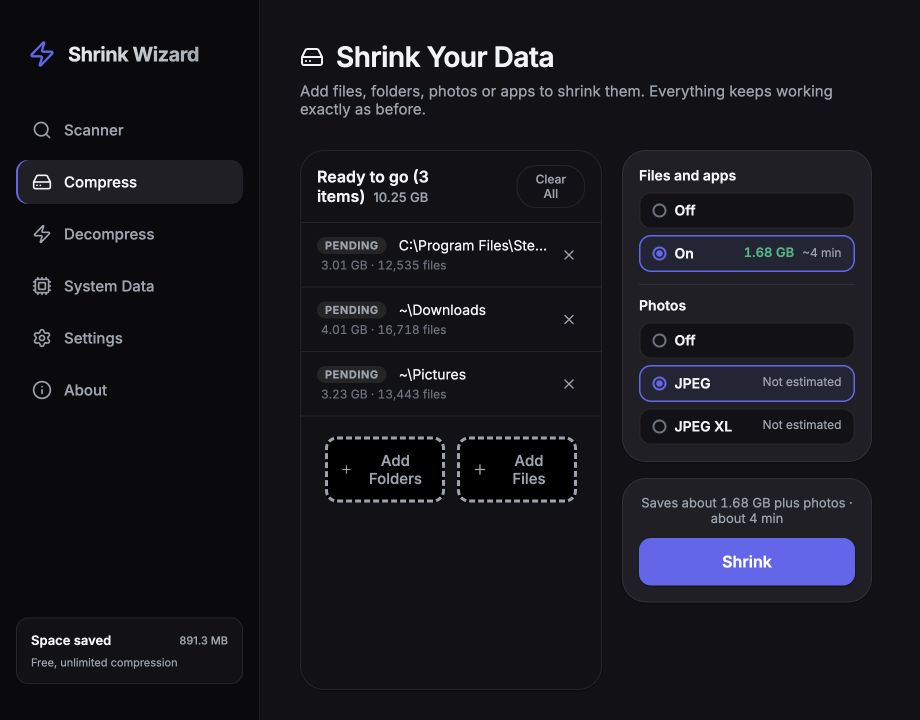Click the About info circle icon

42,390
